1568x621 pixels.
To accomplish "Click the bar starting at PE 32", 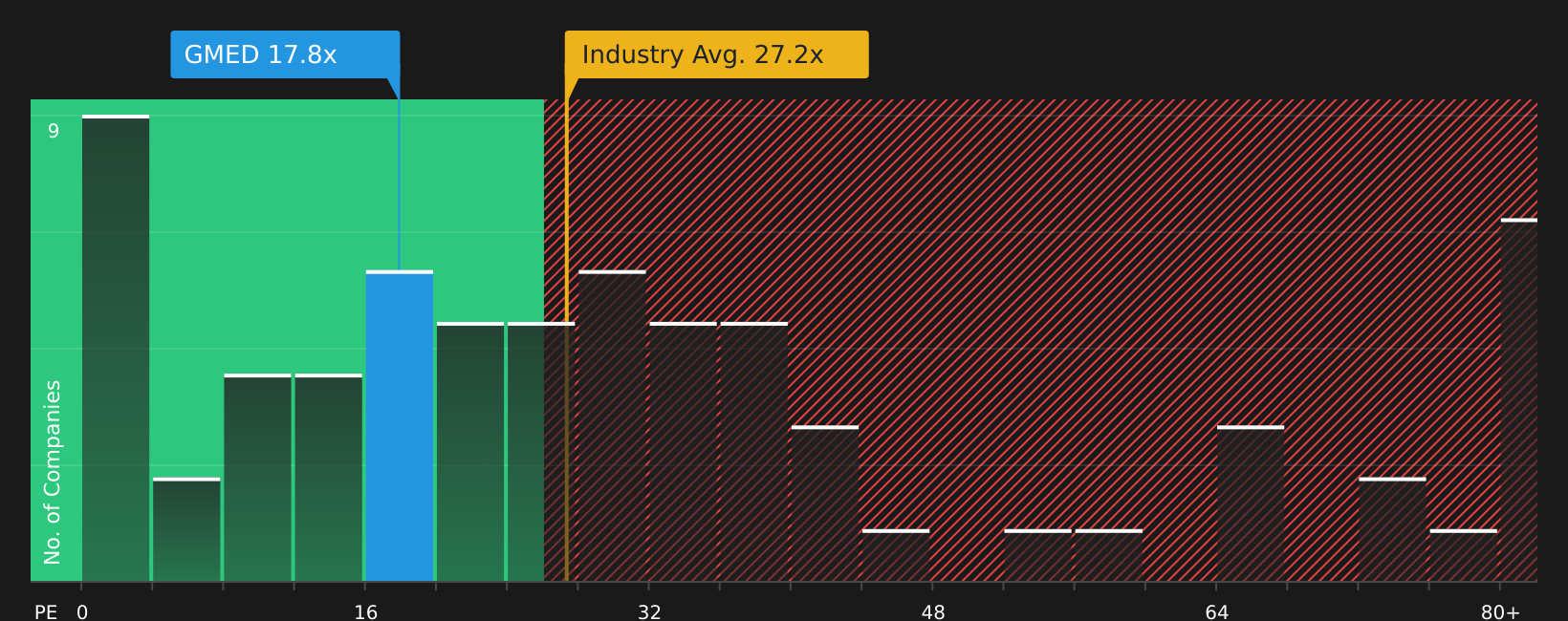I will (x=684, y=452).
